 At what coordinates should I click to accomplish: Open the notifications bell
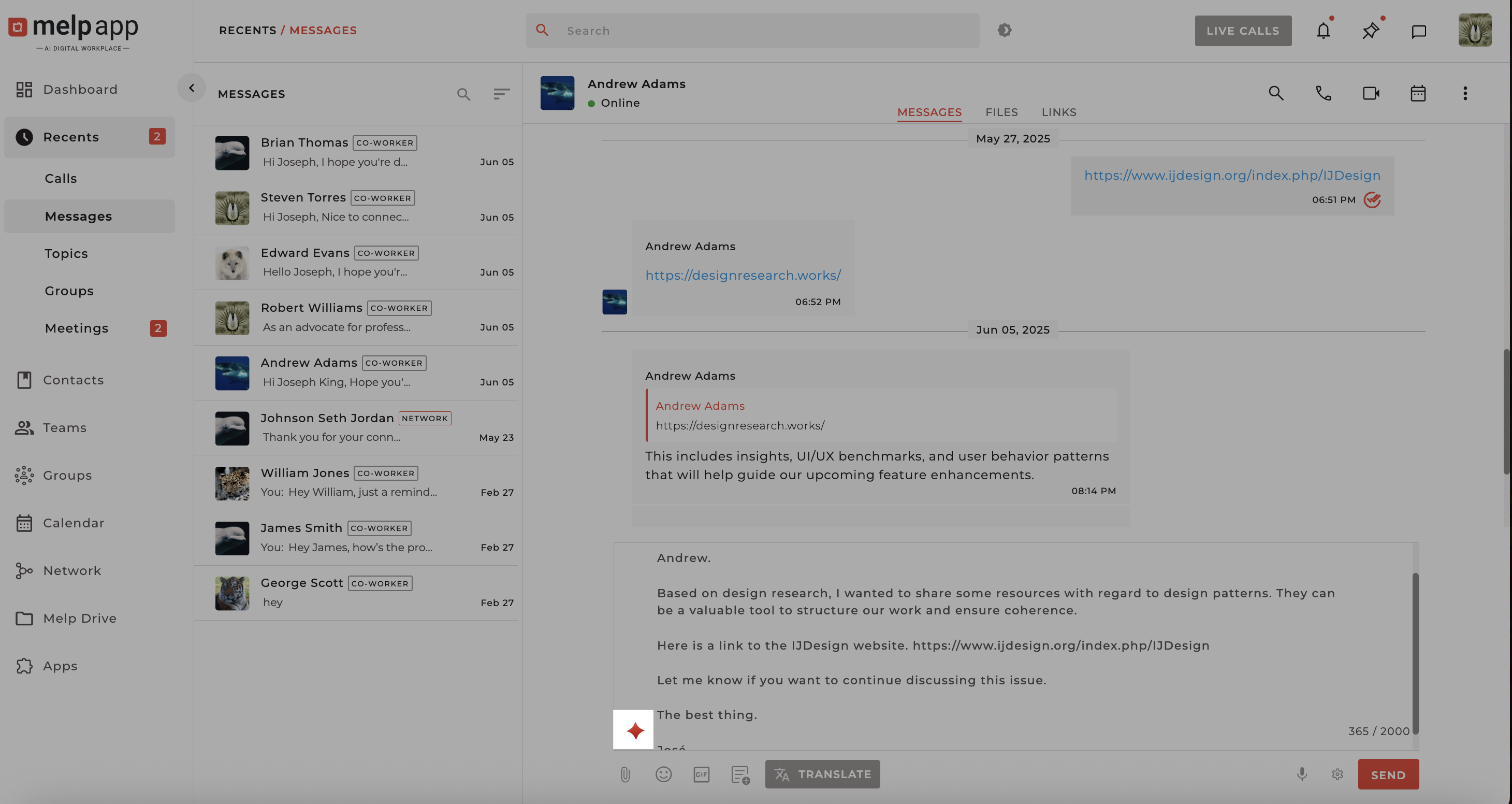coord(1323,31)
